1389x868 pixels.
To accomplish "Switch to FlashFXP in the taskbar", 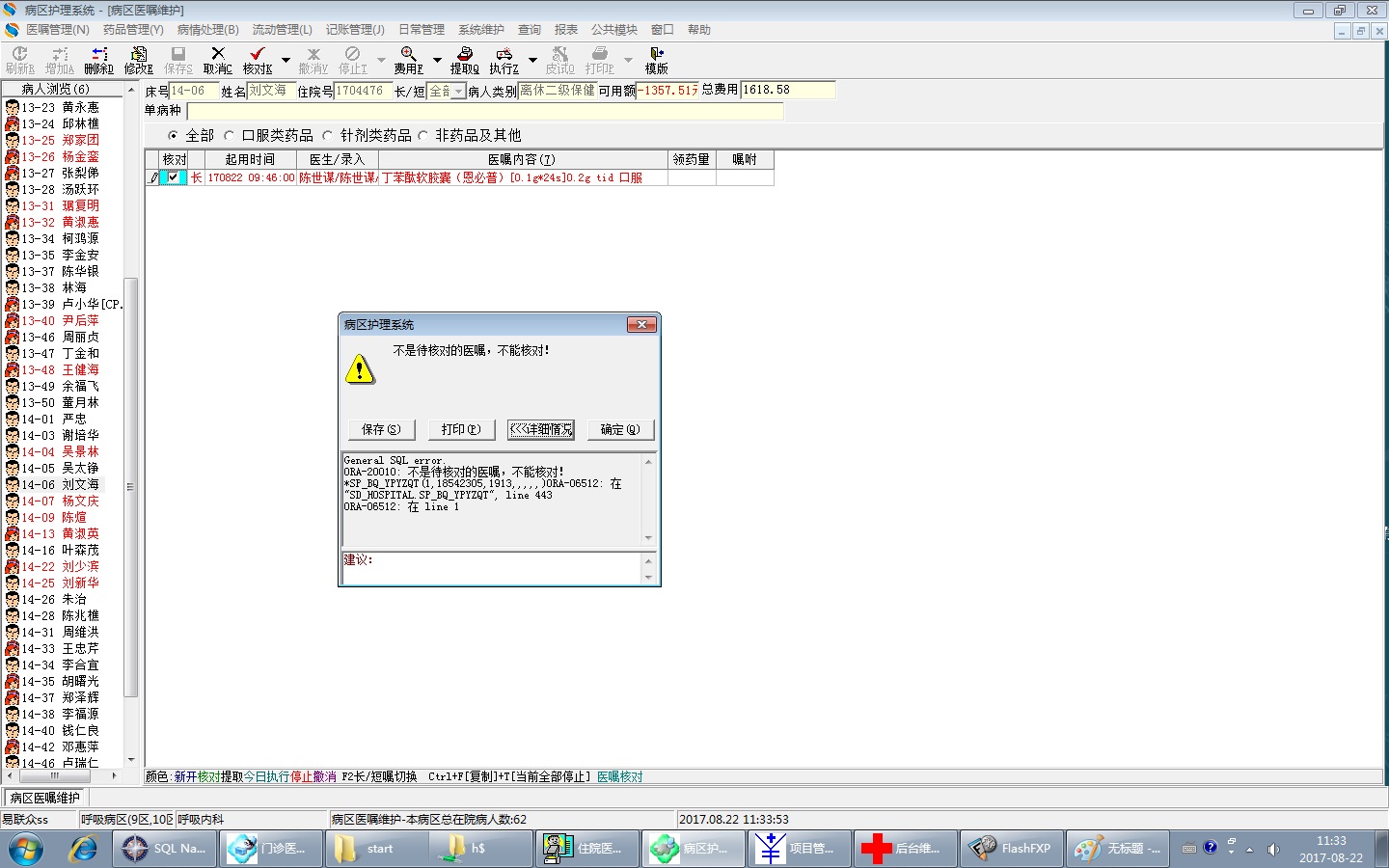I will pyautogui.click(x=1011, y=849).
